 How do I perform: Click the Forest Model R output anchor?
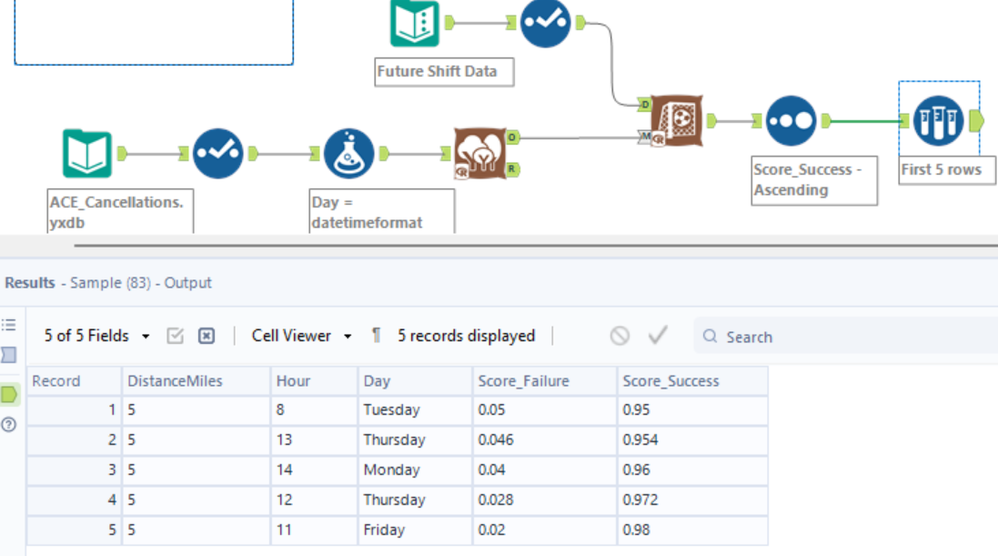coord(512,169)
